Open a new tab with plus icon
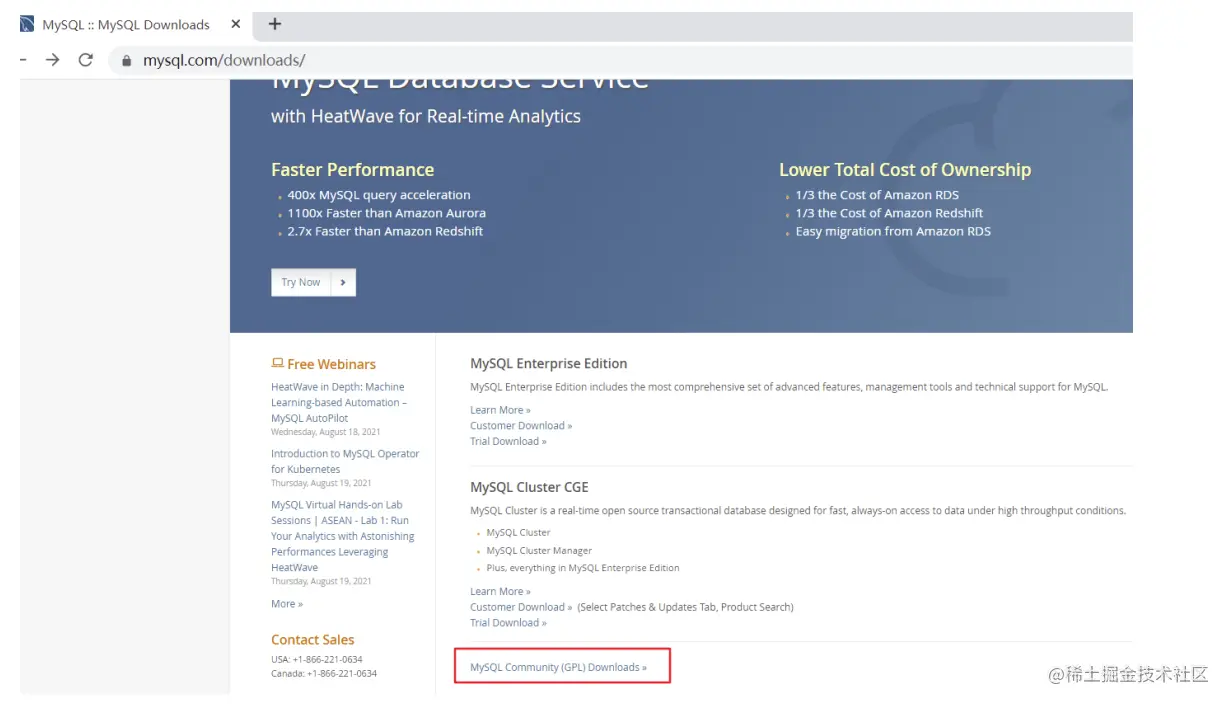This screenshot has width=1229, height=705. (275, 24)
